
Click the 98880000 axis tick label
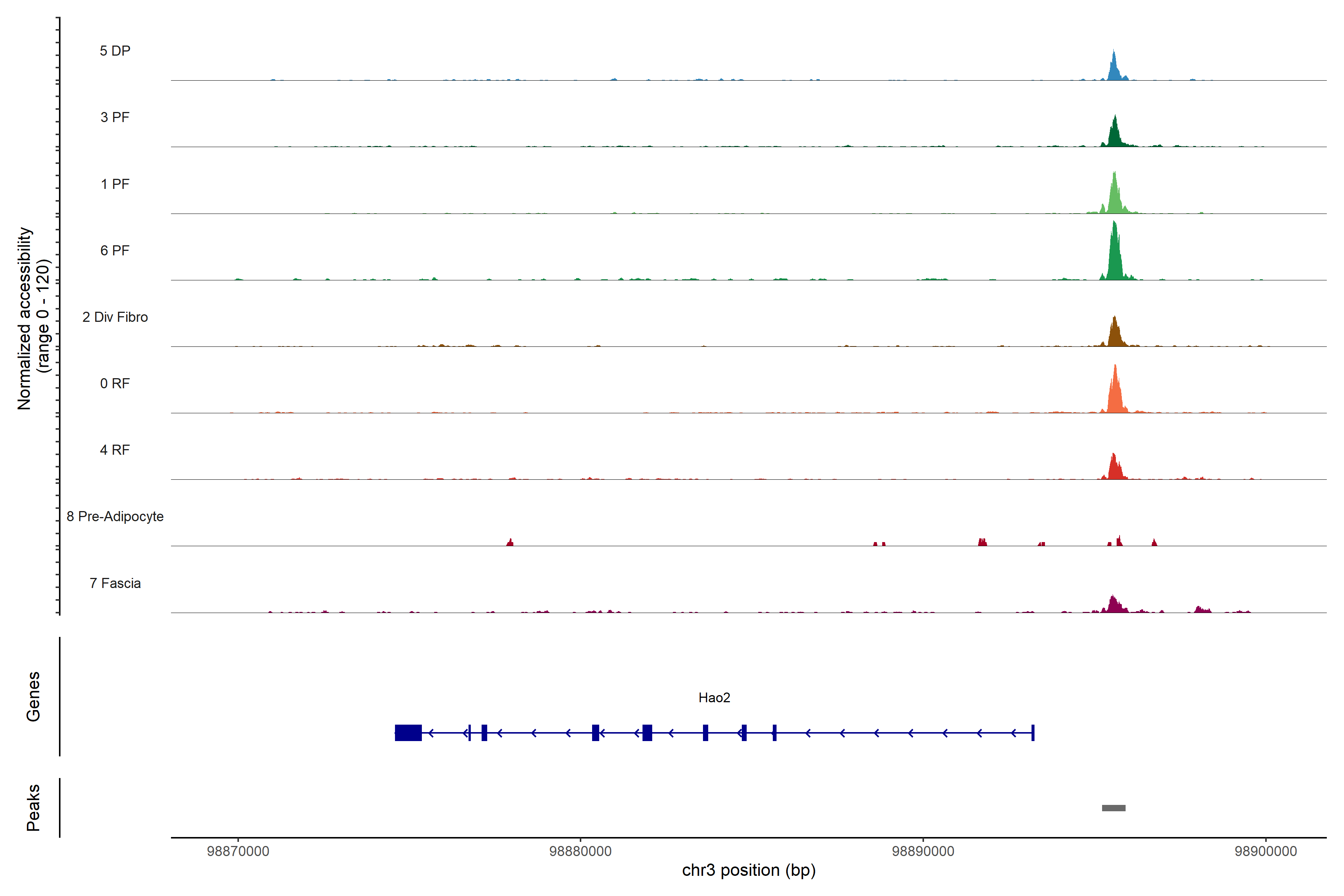[x=580, y=851]
